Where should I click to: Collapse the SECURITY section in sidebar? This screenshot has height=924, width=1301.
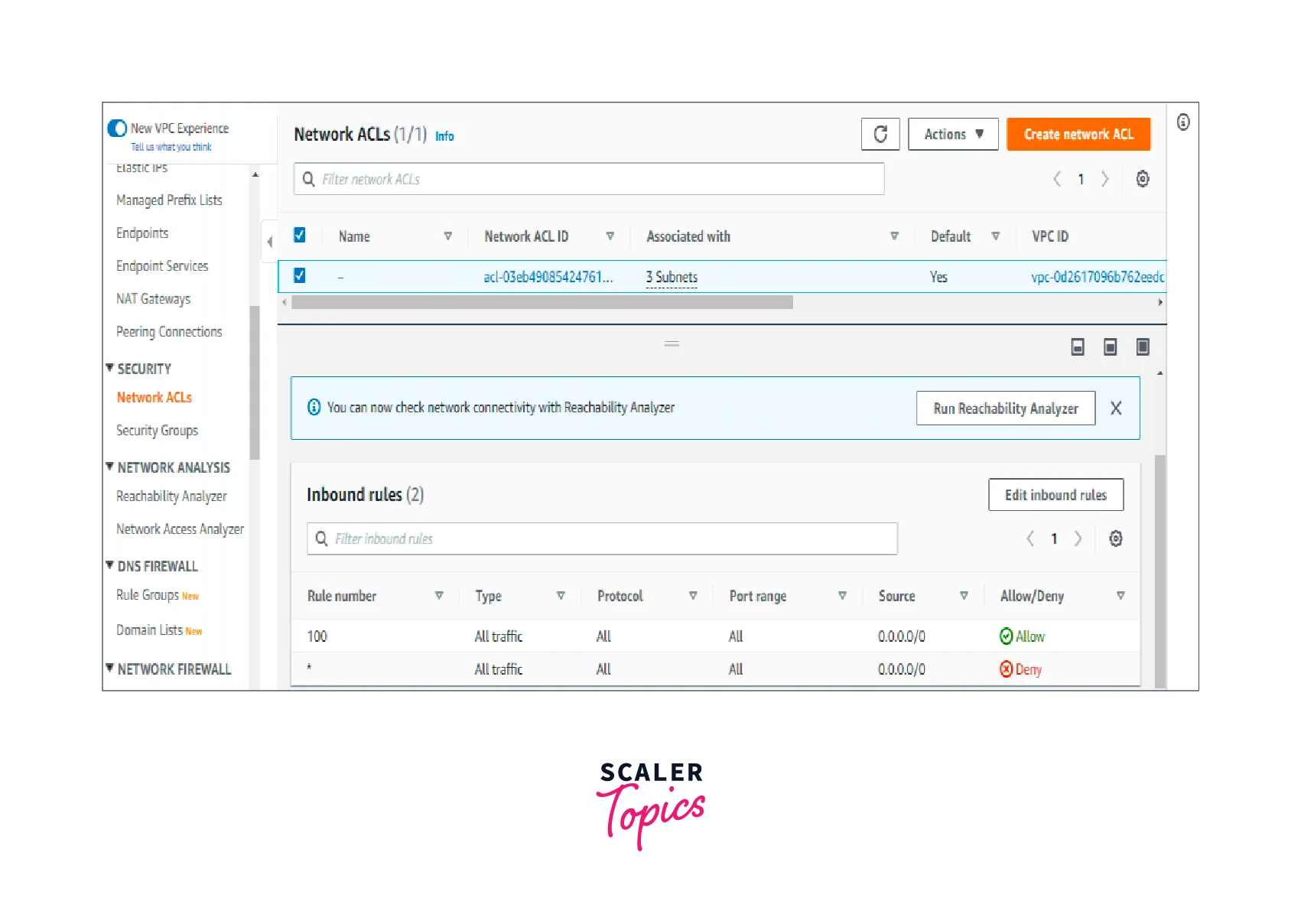[110, 368]
